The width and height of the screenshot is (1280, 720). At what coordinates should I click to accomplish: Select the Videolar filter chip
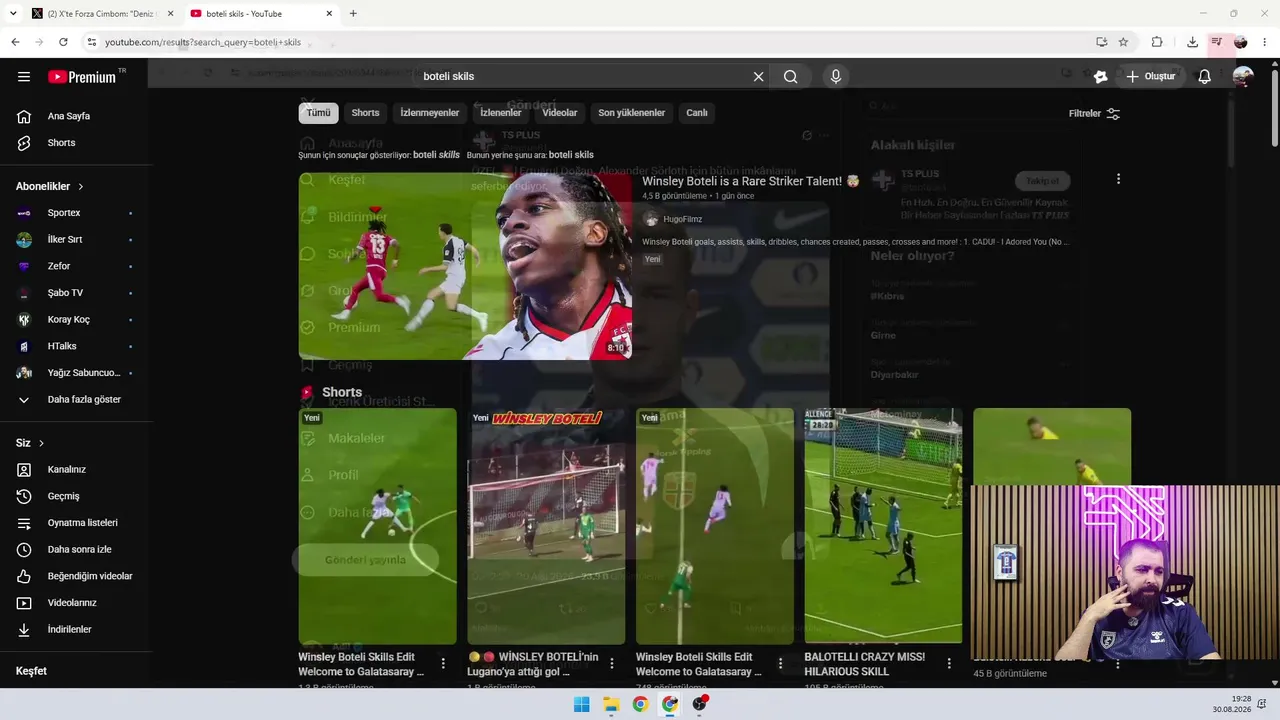(560, 113)
